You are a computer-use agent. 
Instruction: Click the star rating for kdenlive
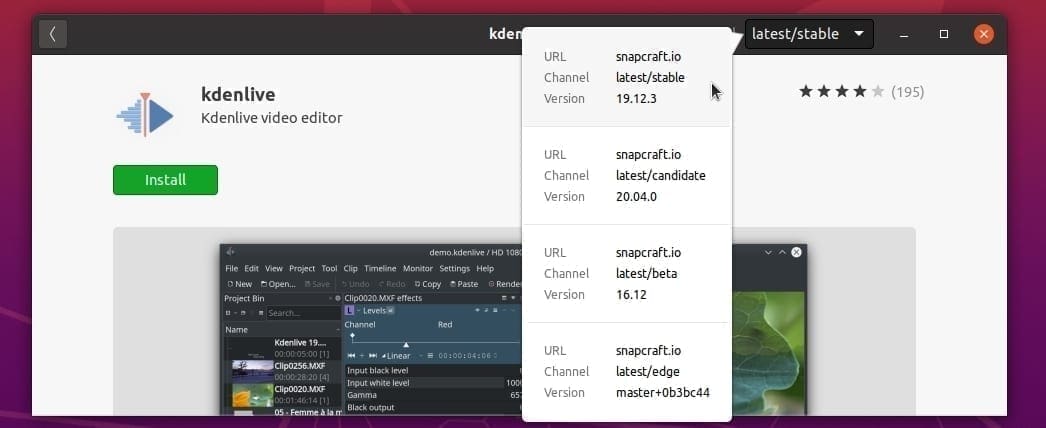click(x=842, y=91)
